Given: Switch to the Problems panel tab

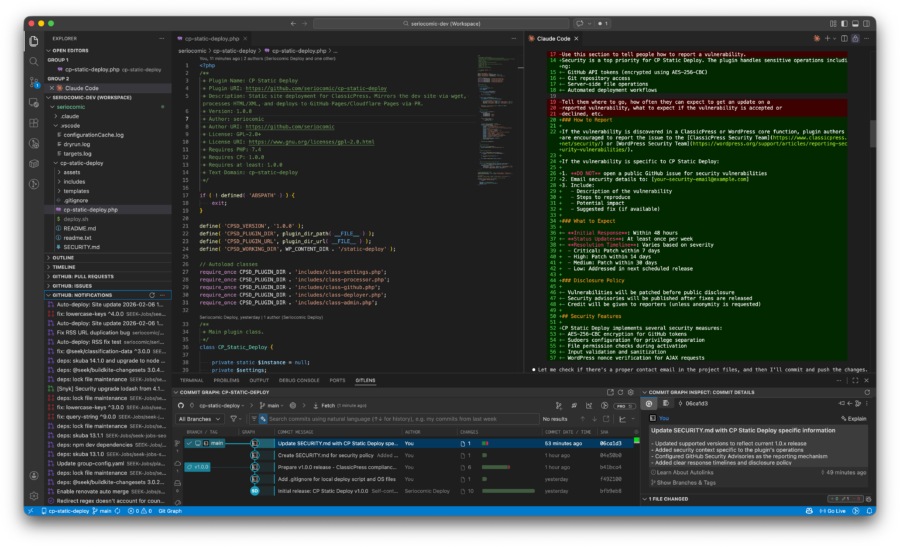Looking at the screenshot, I should (226, 380).
